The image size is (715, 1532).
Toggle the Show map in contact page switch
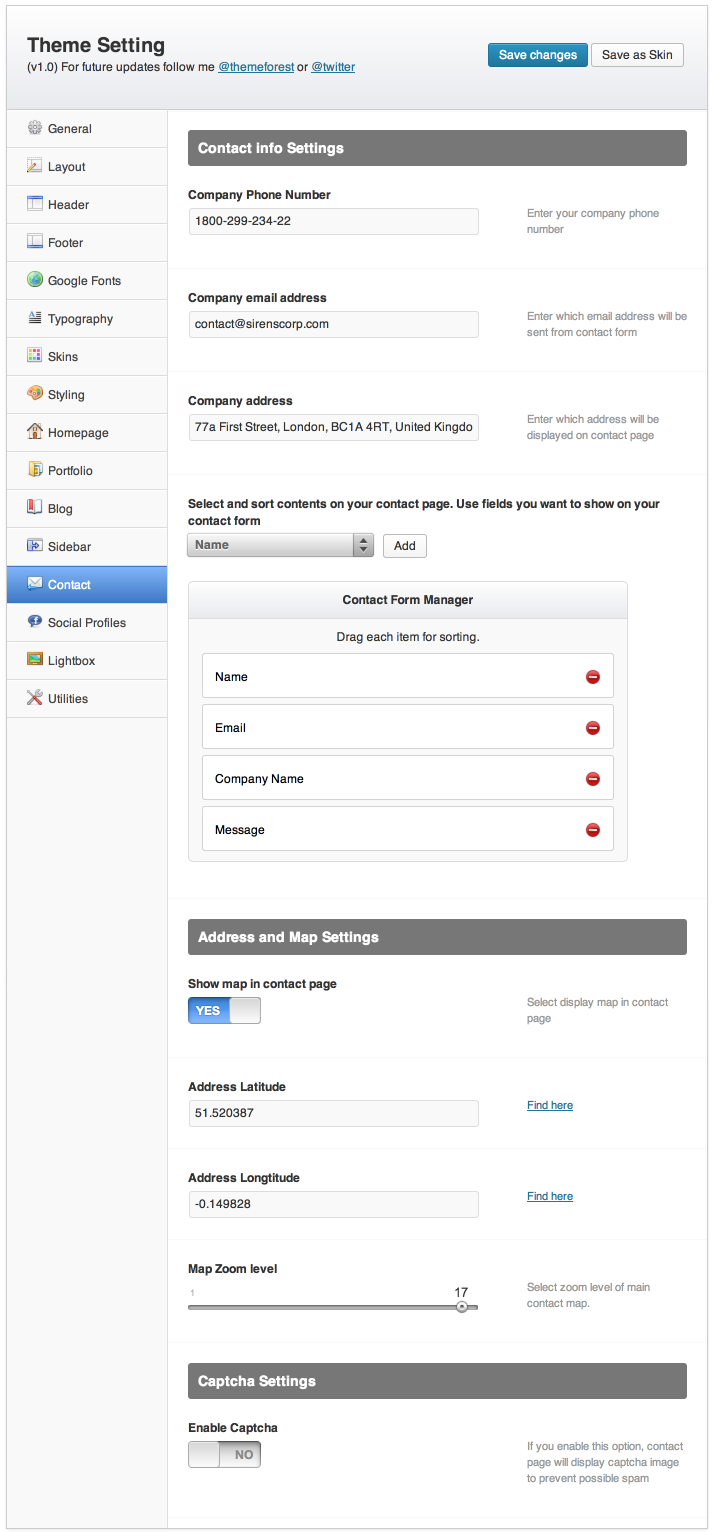tap(224, 1010)
